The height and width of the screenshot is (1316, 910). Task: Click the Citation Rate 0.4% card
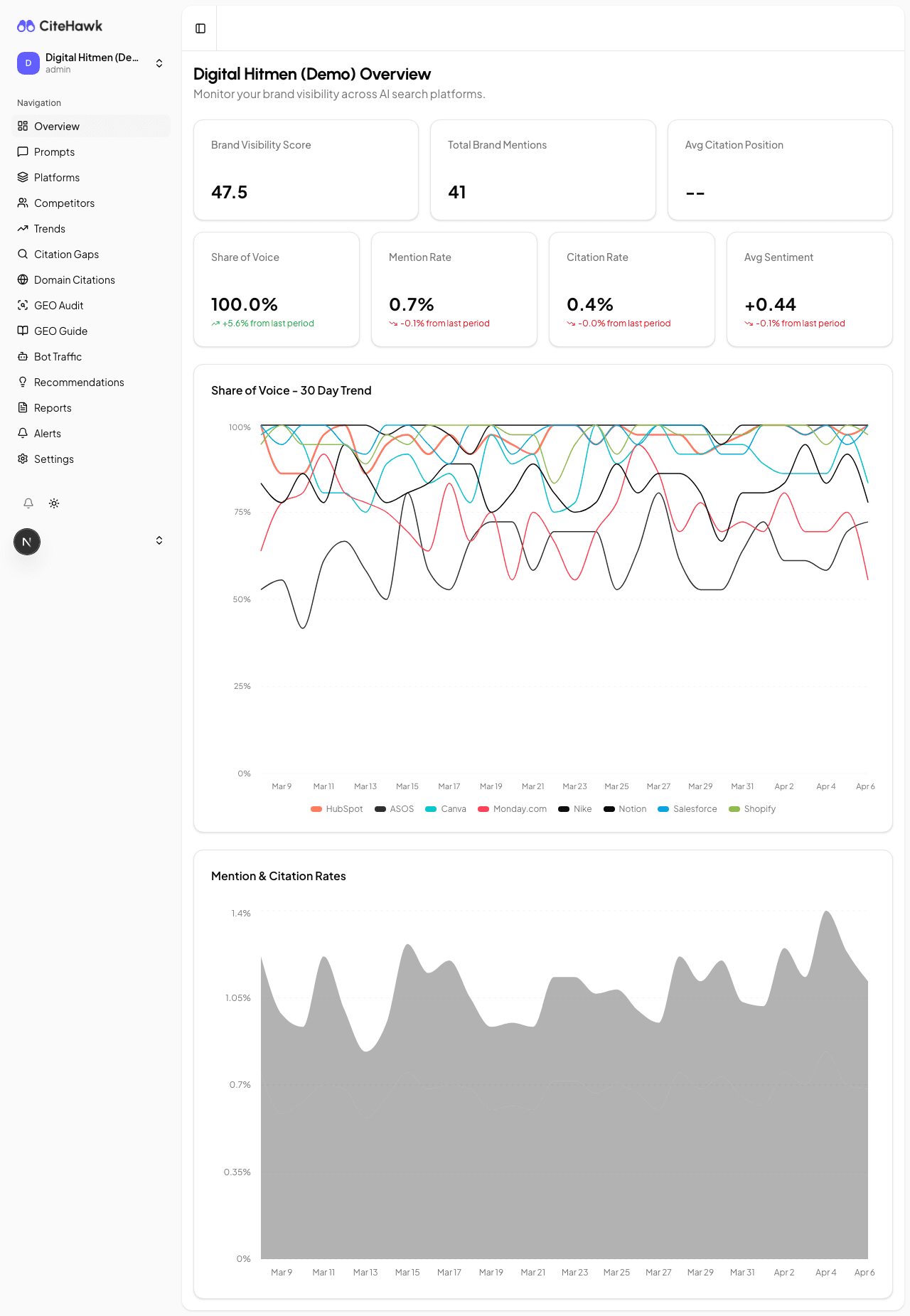click(x=632, y=289)
